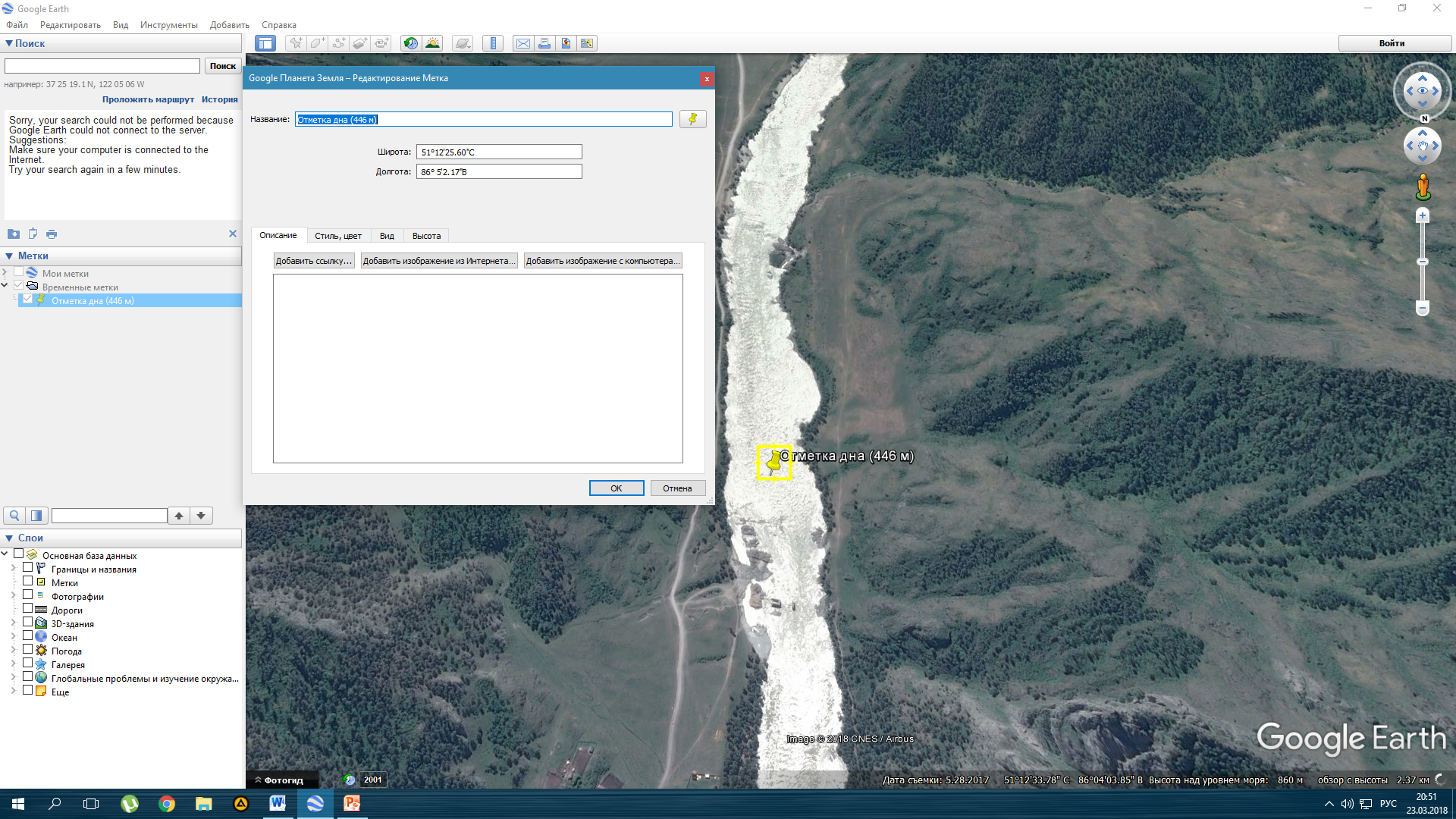Enable the Погода layer checkbox
The height and width of the screenshot is (819, 1456).
click(x=27, y=649)
